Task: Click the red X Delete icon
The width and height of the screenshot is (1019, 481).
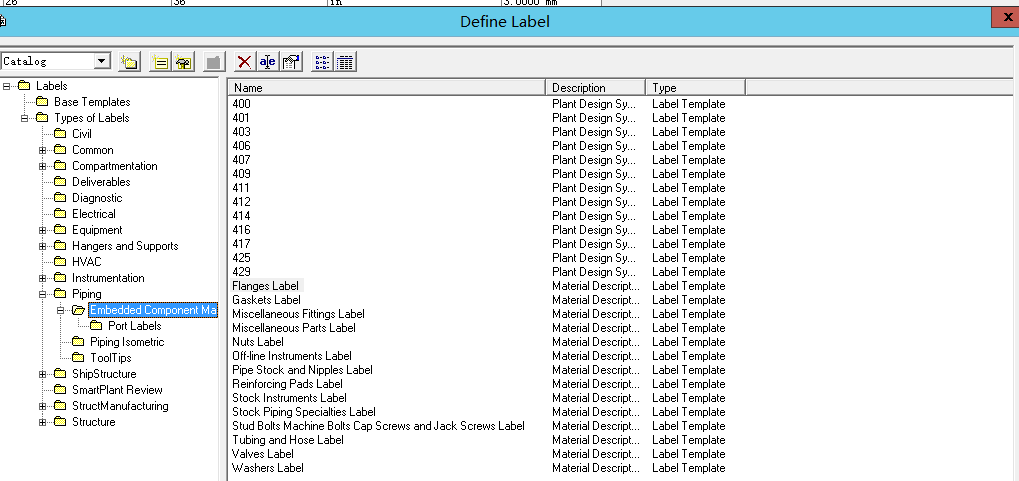Action: click(x=244, y=62)
